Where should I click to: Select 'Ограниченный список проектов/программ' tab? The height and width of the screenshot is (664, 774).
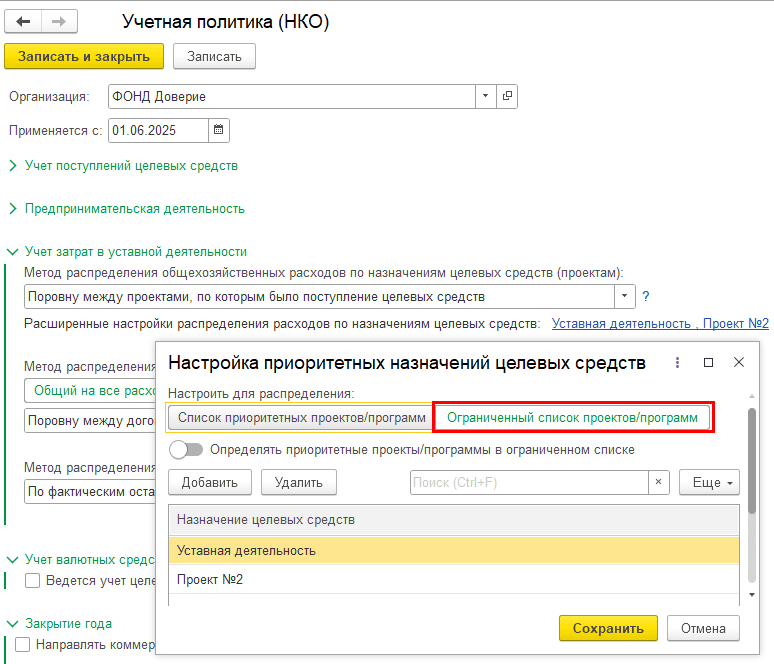click(572, 417)
